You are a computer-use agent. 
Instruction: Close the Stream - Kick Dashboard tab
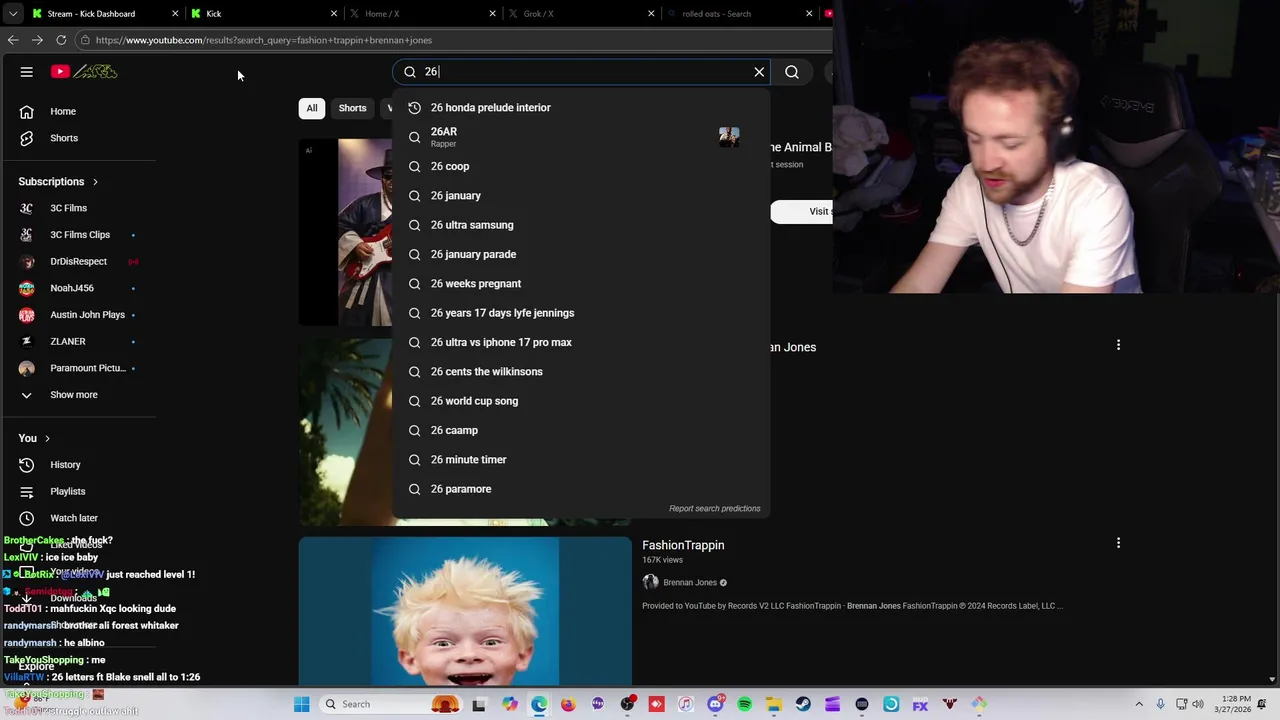click(175, 14)
